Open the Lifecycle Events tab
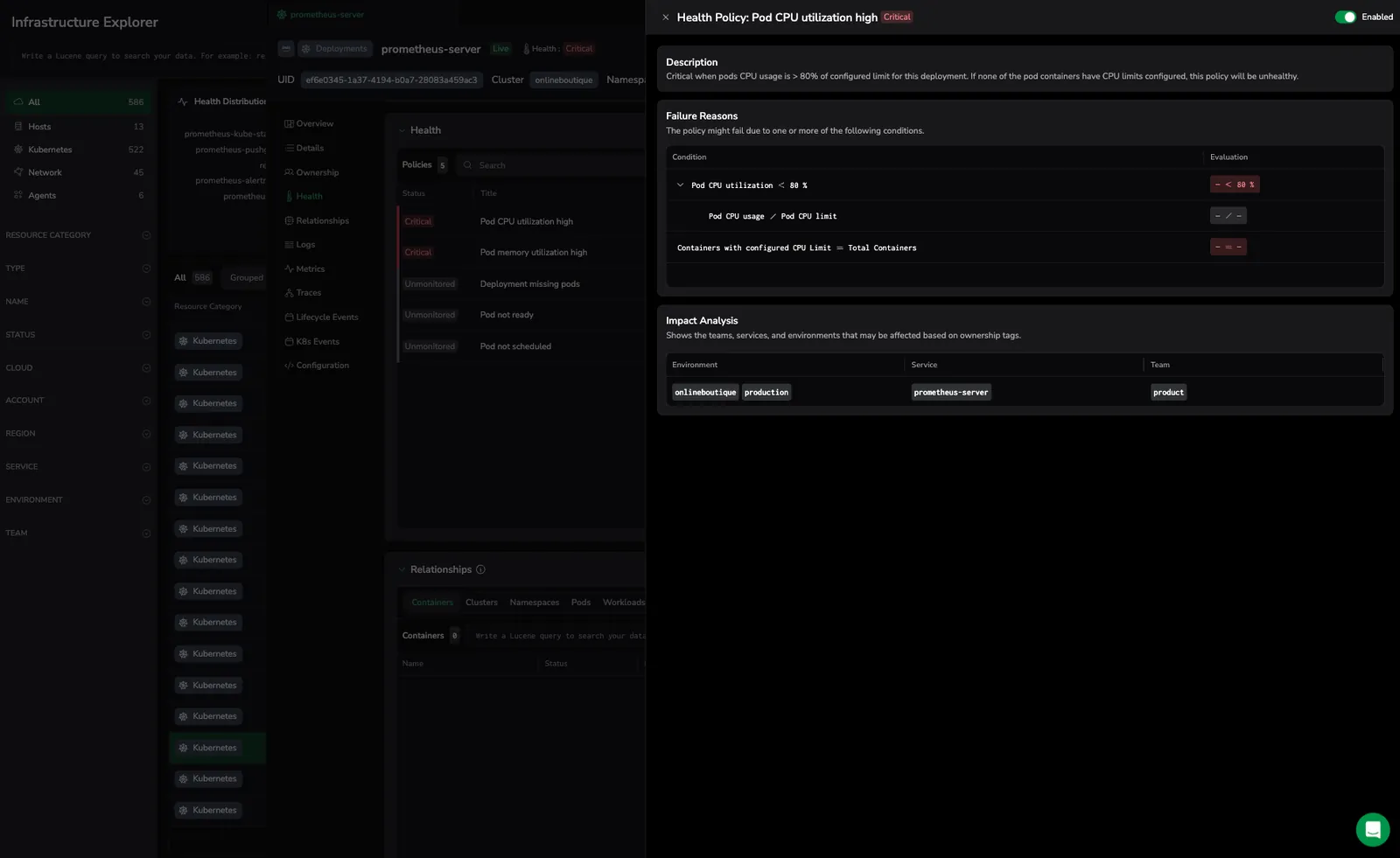 point(321,317)
